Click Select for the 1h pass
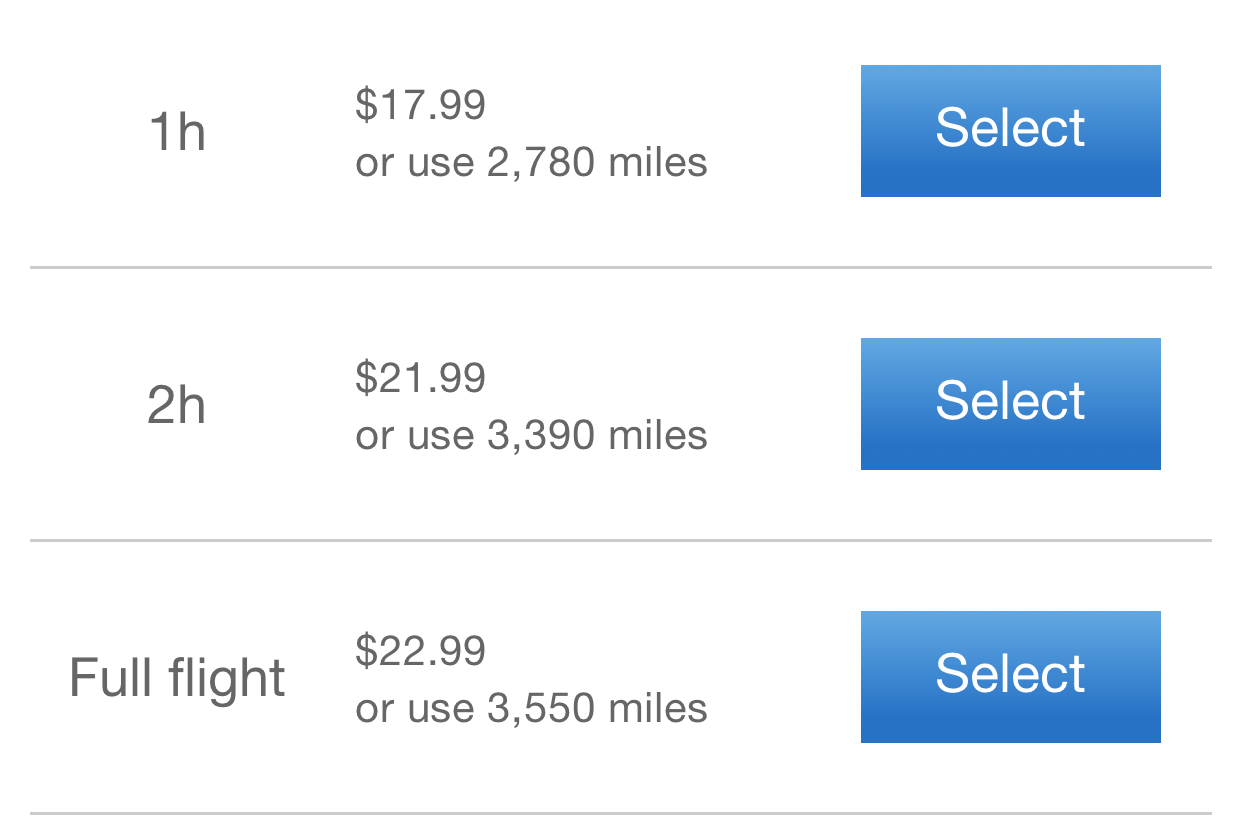Image resolution: width=1242 pixels, height=828 pixels. click(x=1010, y=131)
